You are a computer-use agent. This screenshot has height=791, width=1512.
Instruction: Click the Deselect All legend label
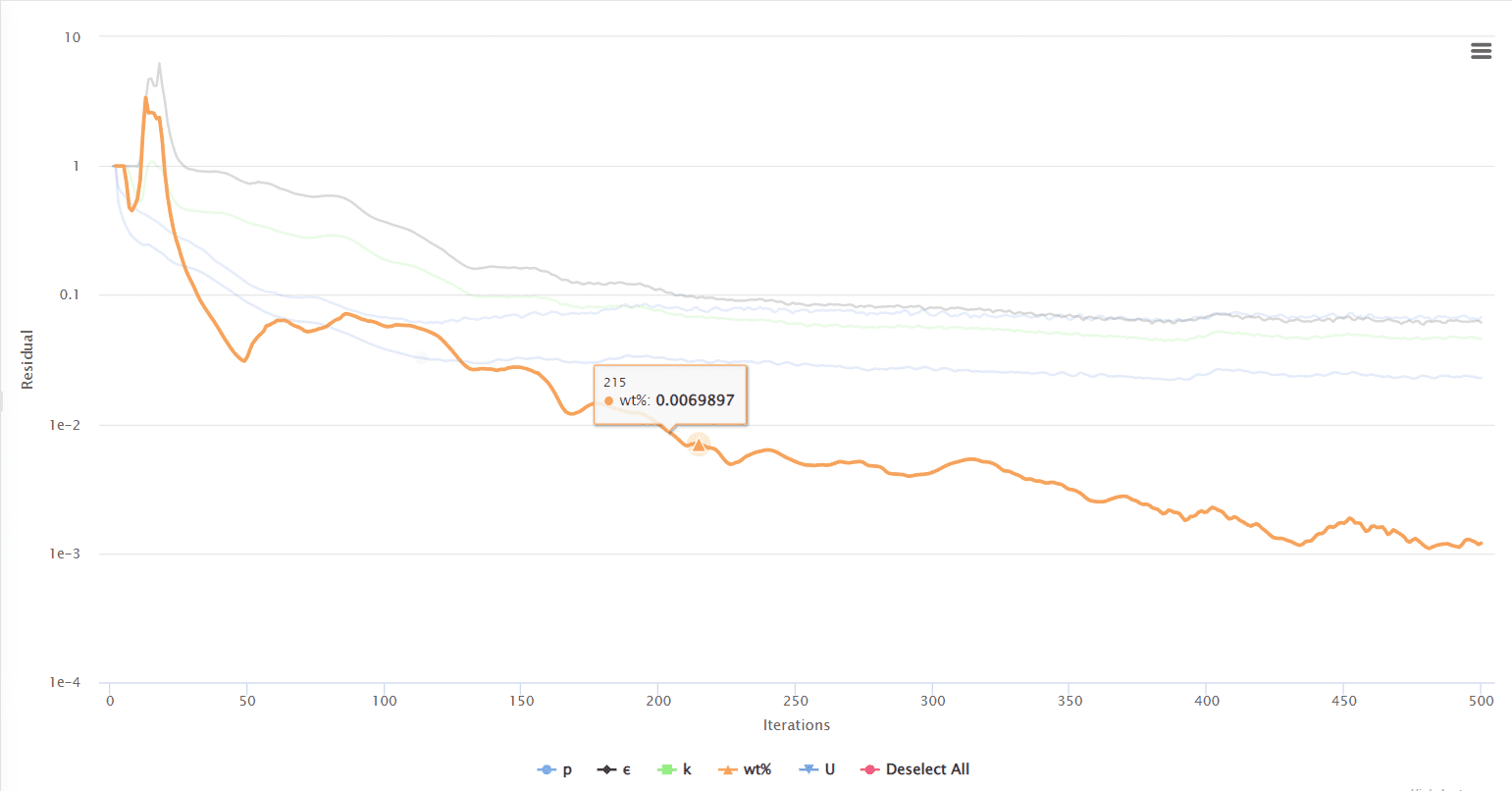[x=927, y=769]
